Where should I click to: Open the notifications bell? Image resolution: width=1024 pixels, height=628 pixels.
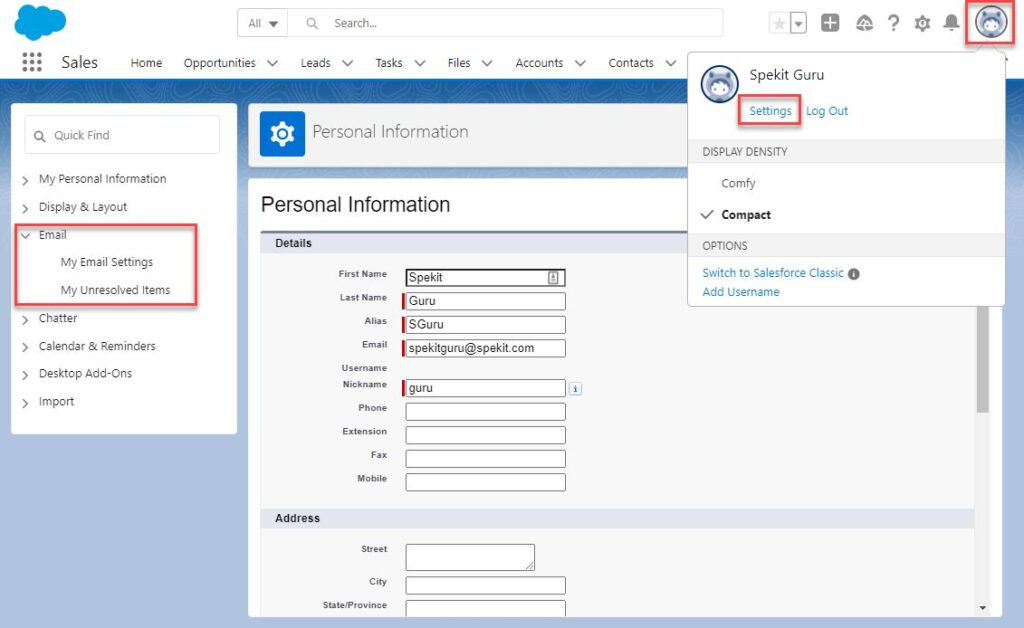pos(952,24)
